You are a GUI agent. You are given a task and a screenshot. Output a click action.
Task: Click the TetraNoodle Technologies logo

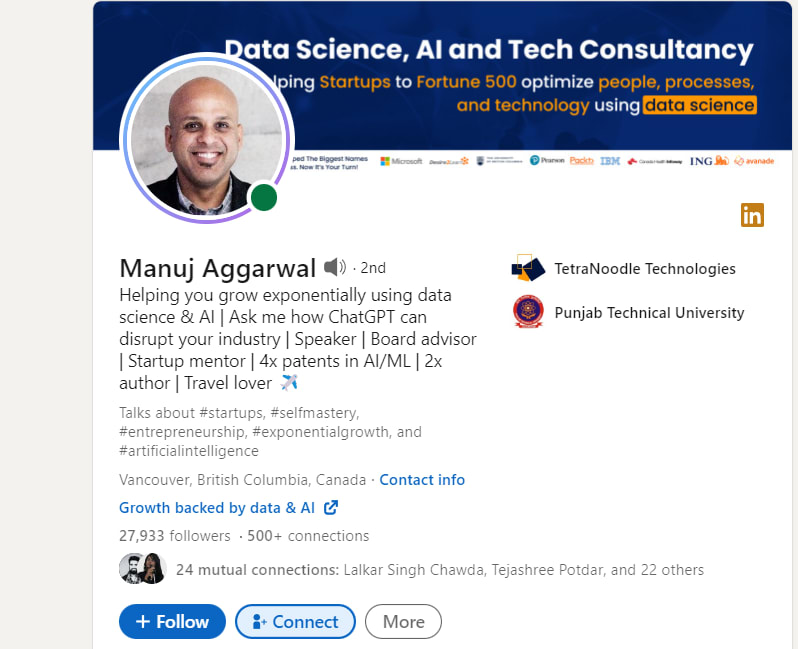pos(528,269)
